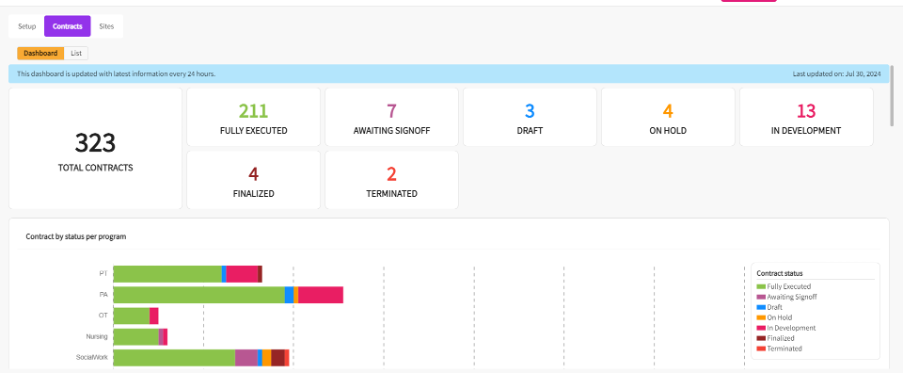Screen dimensions: 904x374
Task: Click the Finalized dark red legend swatch
Action: tap(761, 338)
